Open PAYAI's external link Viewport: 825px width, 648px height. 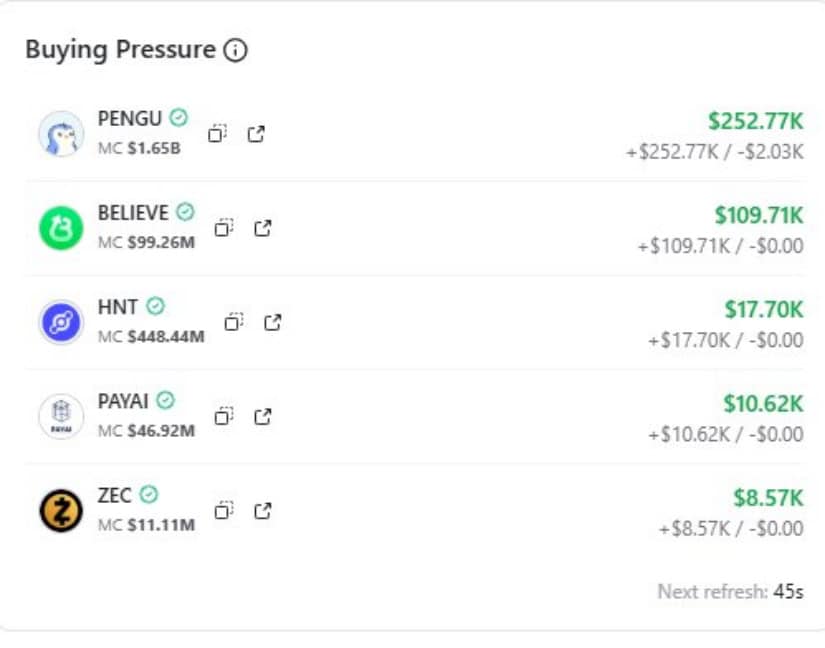[261, 417]
